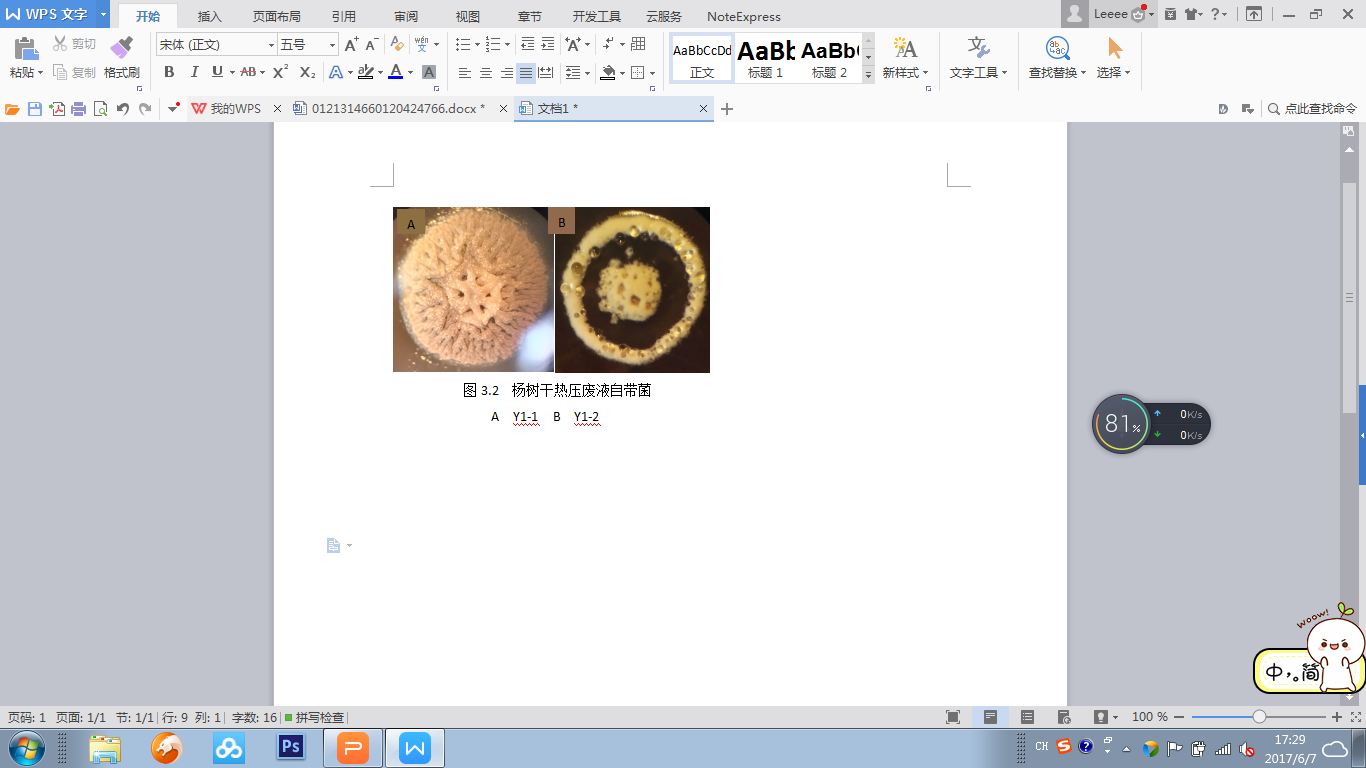
Task: Click the Text Tools (文字工具) icon
Action: 978,47
